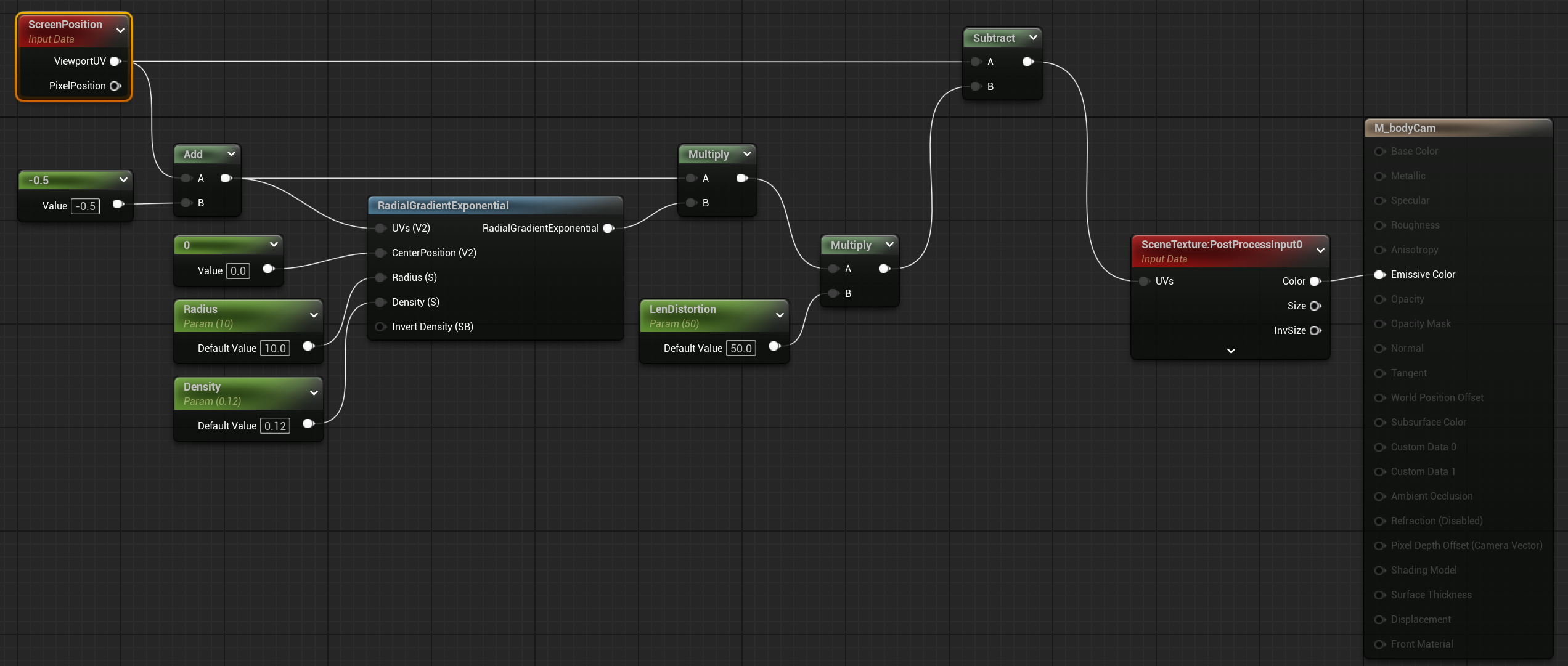This screenshot has height=666, width=1568.
Task: Click the PixelPosition output pin
Action: point(115,86)
